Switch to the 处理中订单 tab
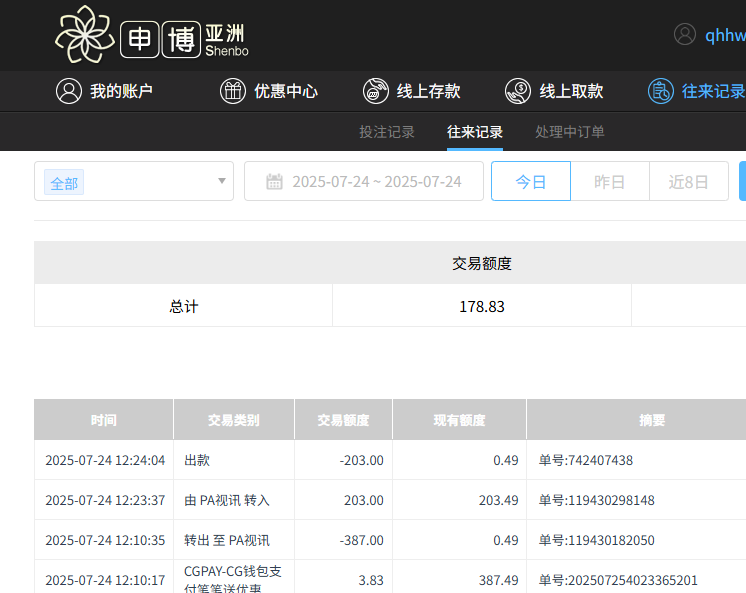 pos(570,132)
